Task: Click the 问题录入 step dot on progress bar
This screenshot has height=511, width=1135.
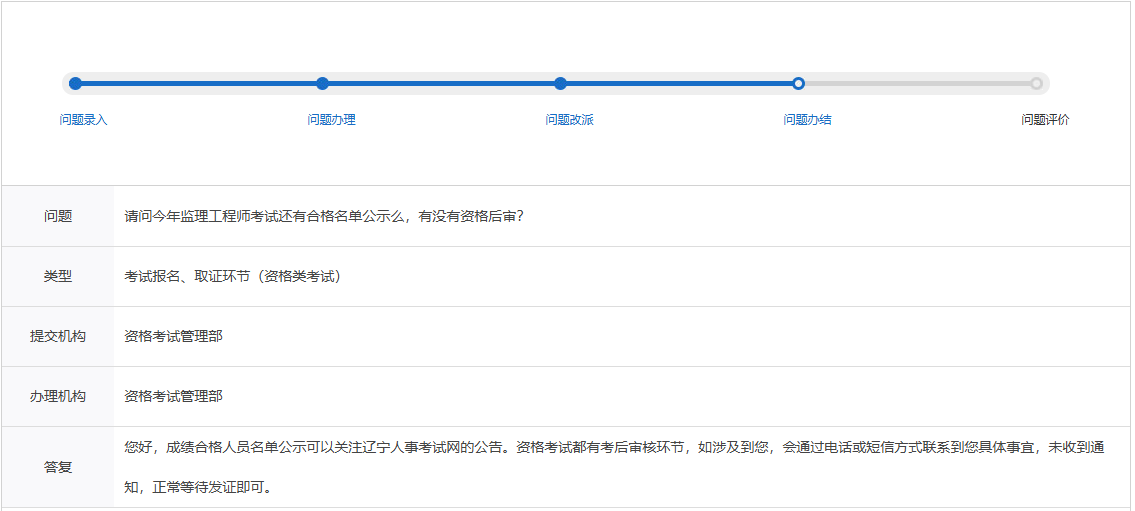Action: [x=75, y=83]
